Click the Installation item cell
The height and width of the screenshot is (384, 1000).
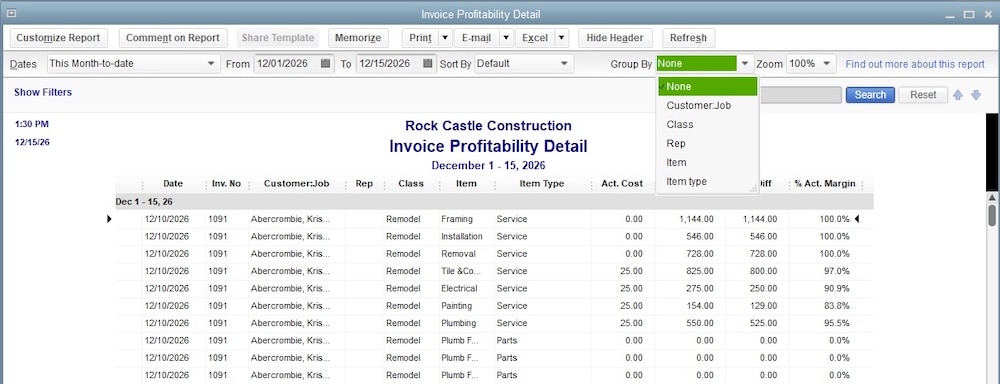click(462, 237)
